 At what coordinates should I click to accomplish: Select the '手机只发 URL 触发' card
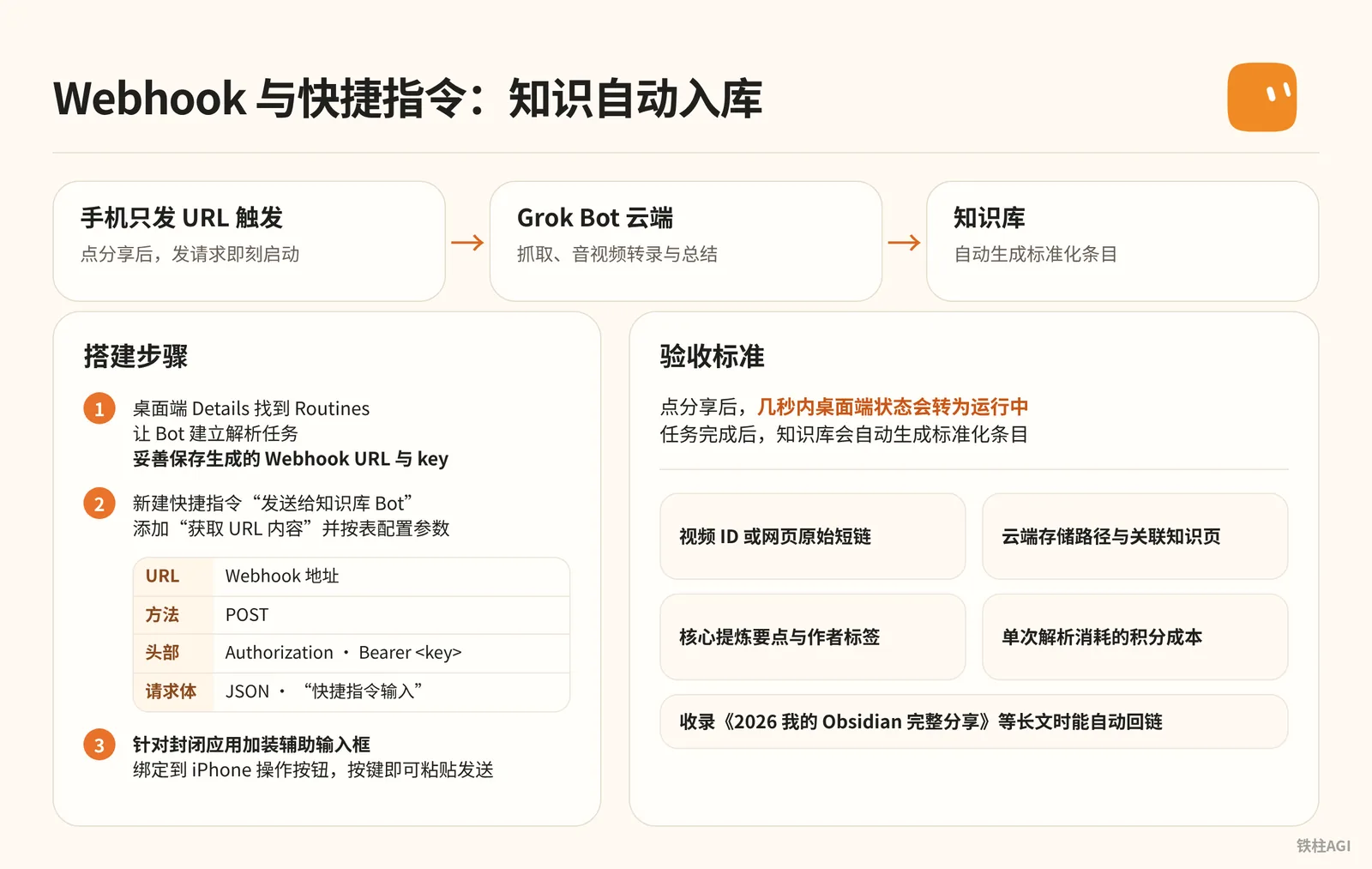click(x=250, y=241)
